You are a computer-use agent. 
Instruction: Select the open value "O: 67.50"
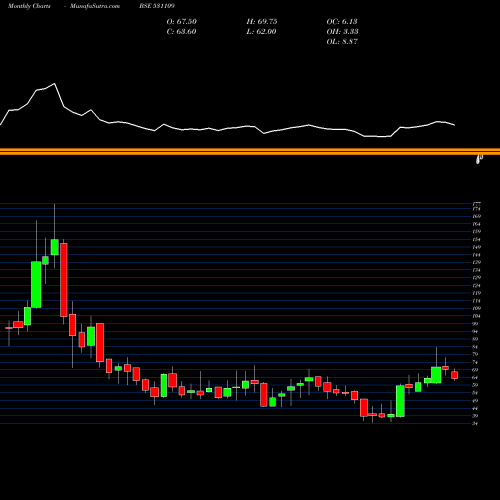pos(182,22)
